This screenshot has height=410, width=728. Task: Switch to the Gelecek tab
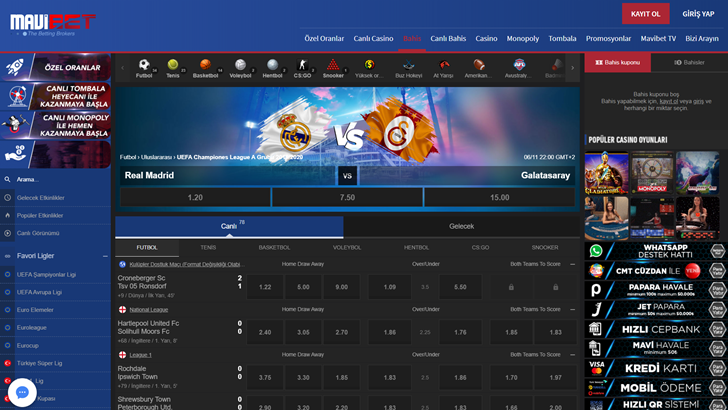pyautogui.click(x=462, y=227)
